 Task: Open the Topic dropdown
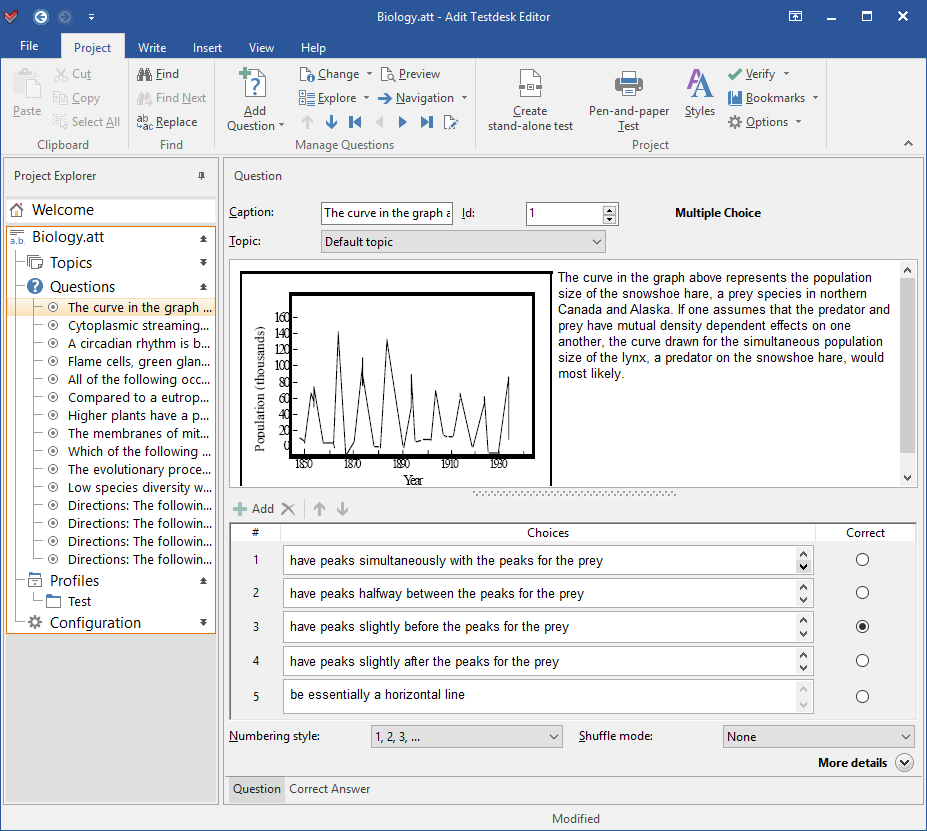pos(597,241)
